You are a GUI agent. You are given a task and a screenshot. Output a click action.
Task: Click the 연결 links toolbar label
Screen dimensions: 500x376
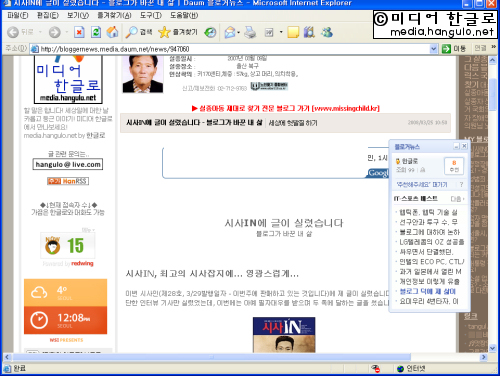tap(480, 48)
